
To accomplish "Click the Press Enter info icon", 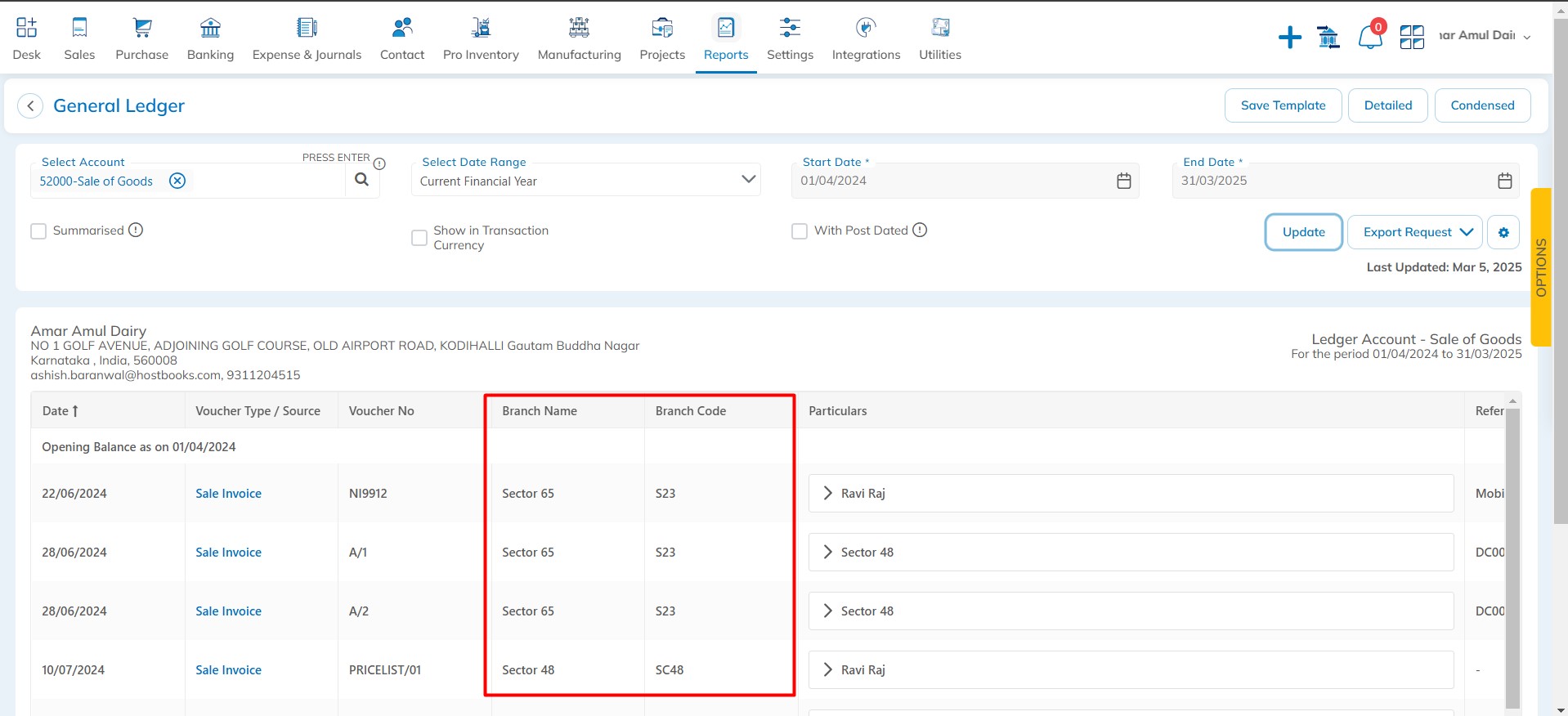I will (379, 163).
